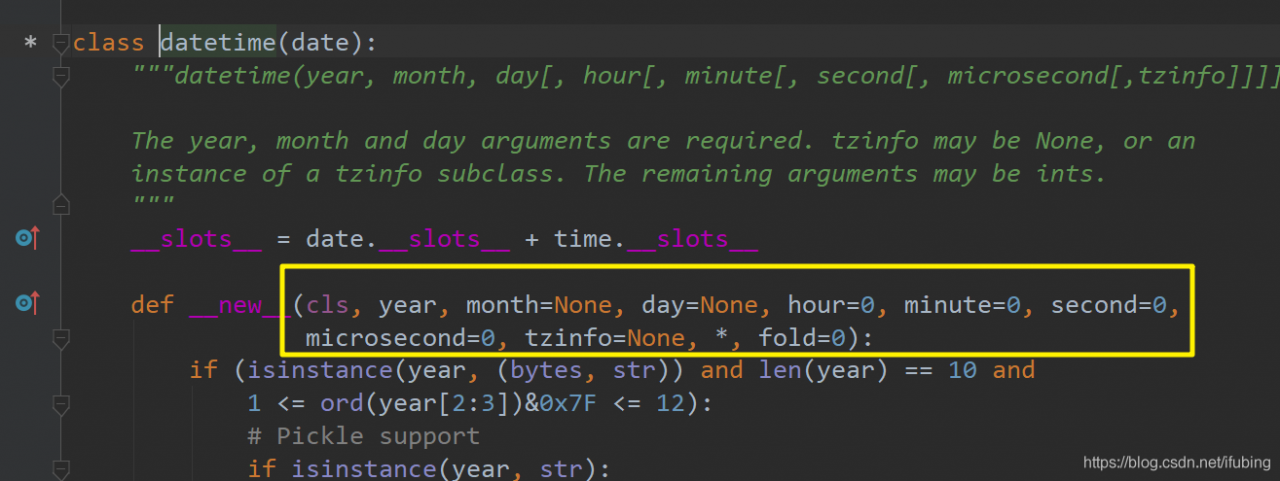Click the number '12' in the comparison
This screenshot has width=1280, height=481.
coord(671,403)
